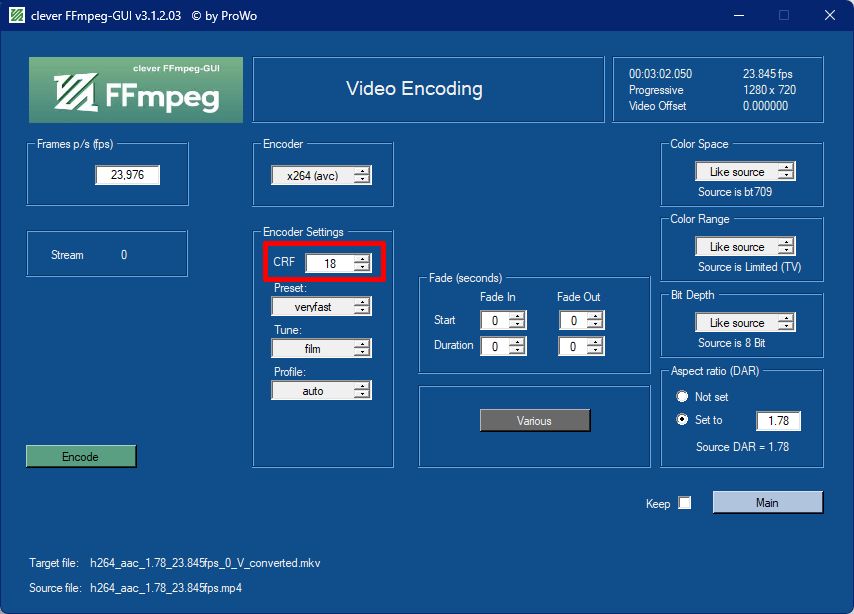854x614 pixels.
Task: Close the clever FFmpeg-GUI window
Action: (x=829, y=15)
